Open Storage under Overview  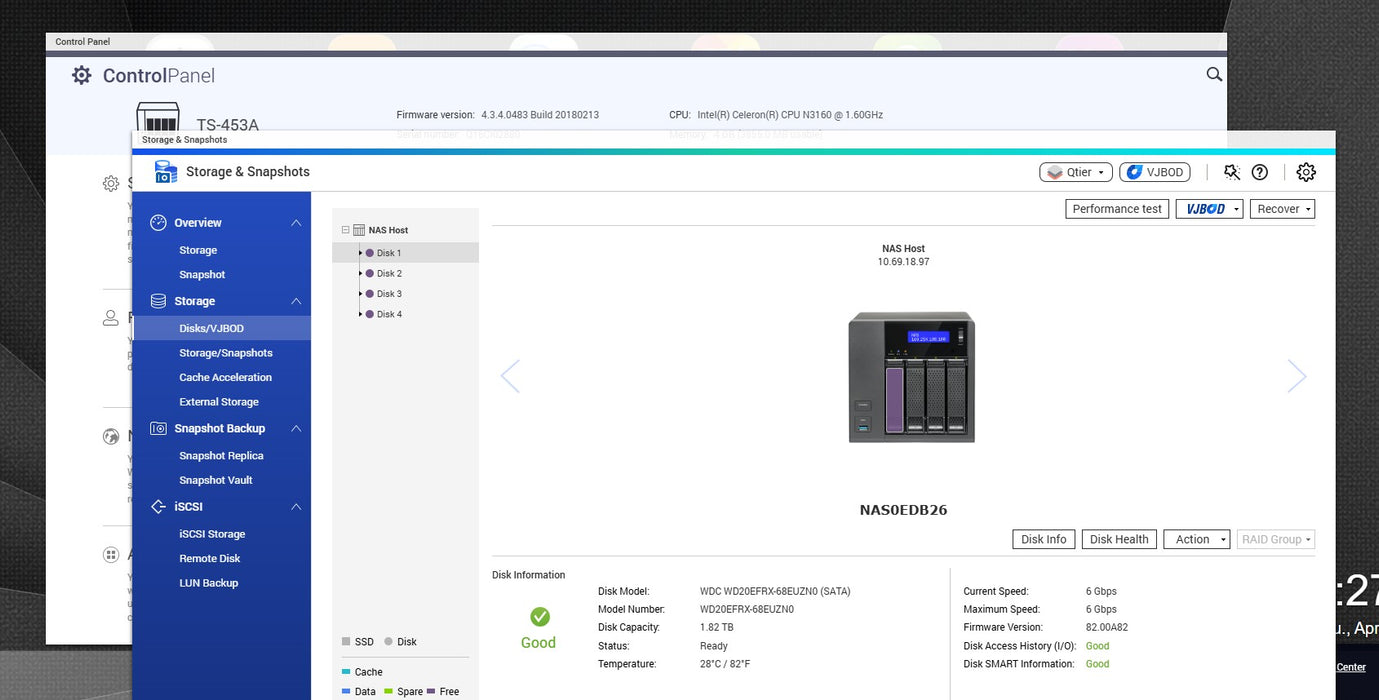198,250
